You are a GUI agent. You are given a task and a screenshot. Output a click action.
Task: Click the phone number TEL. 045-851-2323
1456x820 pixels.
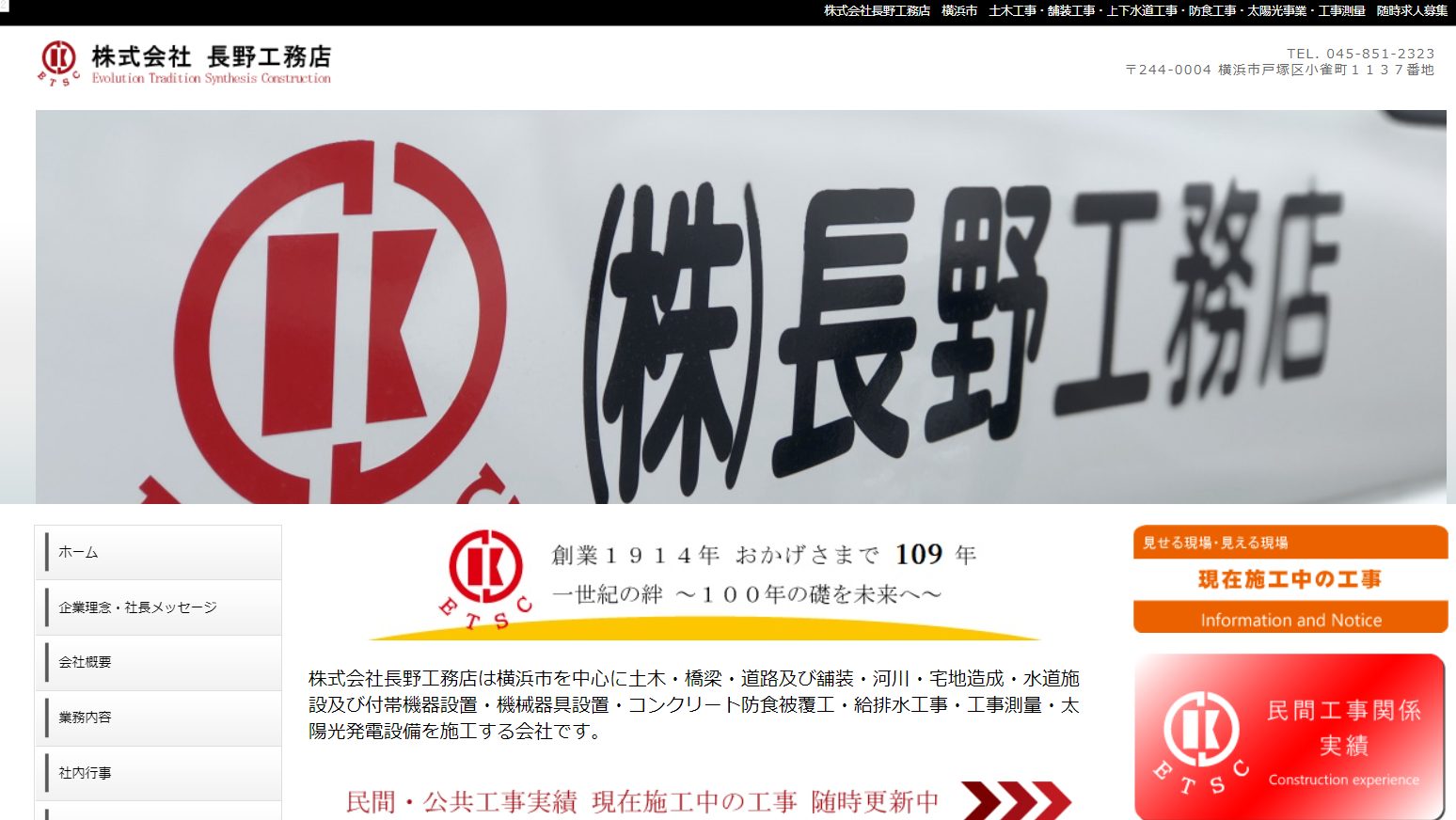(1361, 54)
